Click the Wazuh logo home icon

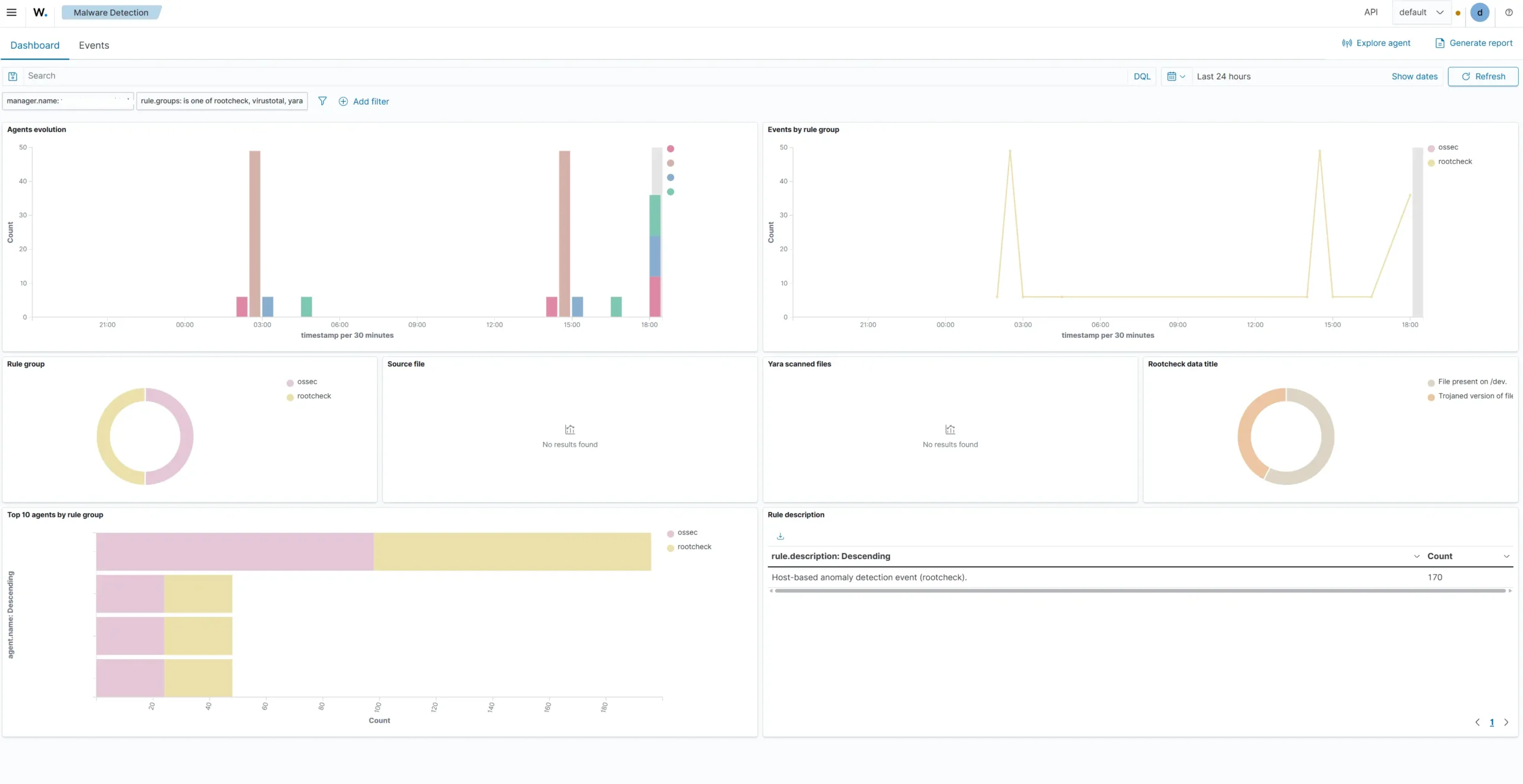(40, 12)
